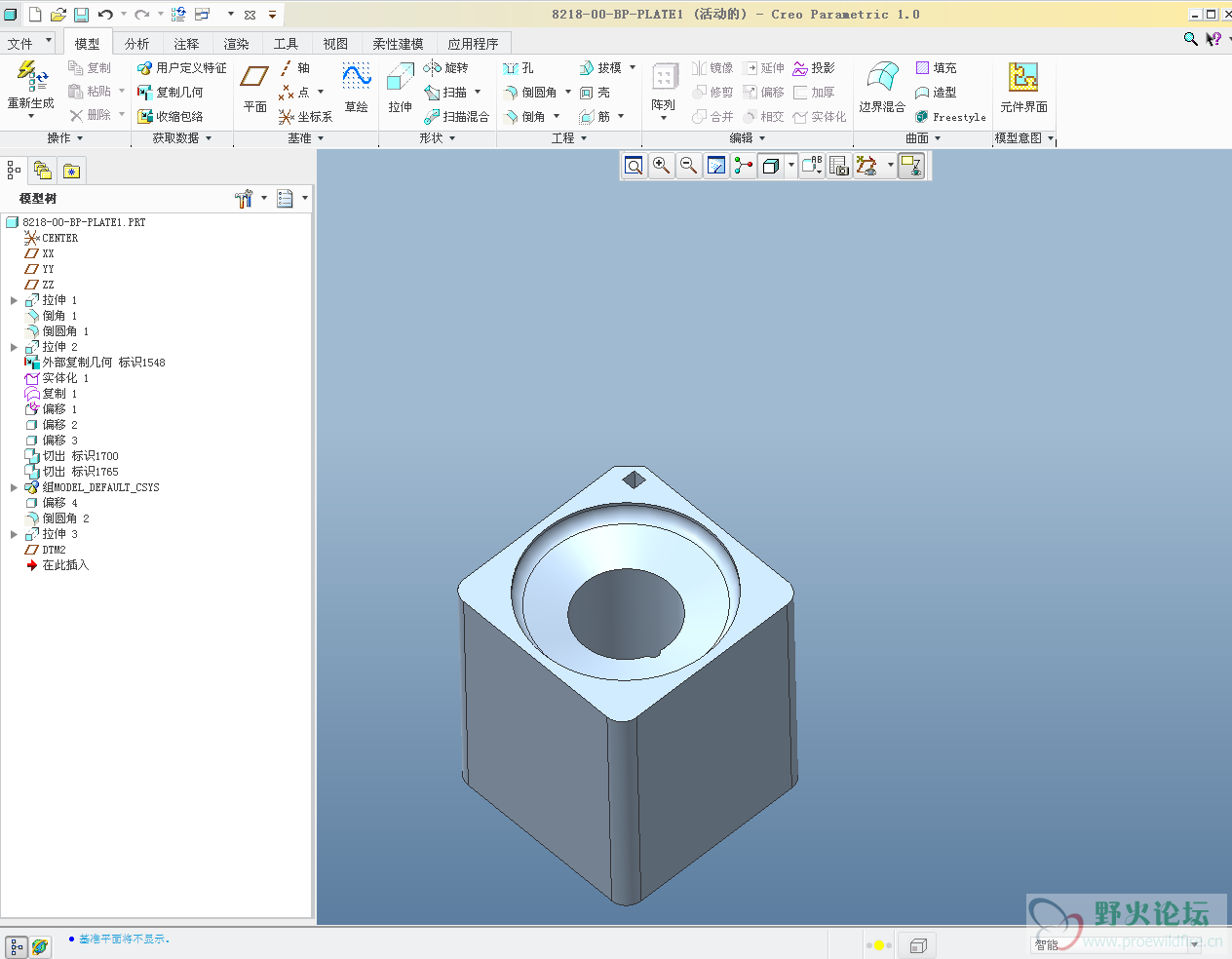Open the Component Interface (元件界面) tool
The width and height of the screenshot is (1232, 959).
point(1023,89)
